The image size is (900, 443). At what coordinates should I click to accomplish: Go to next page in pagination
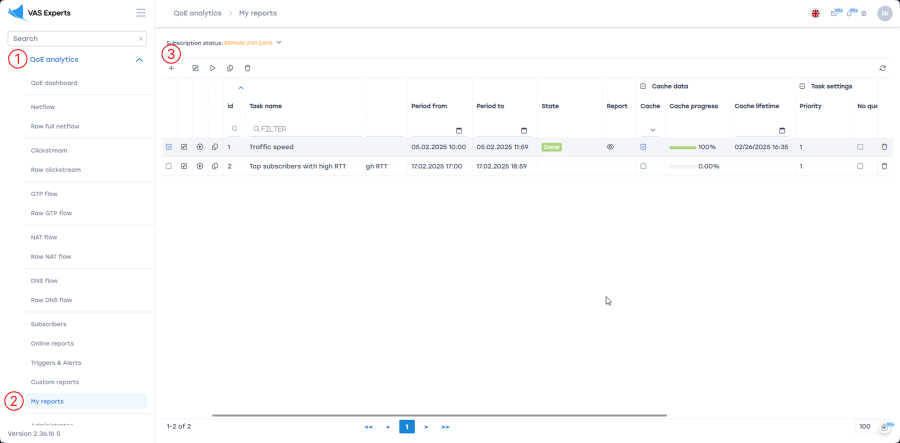(426, 426)
